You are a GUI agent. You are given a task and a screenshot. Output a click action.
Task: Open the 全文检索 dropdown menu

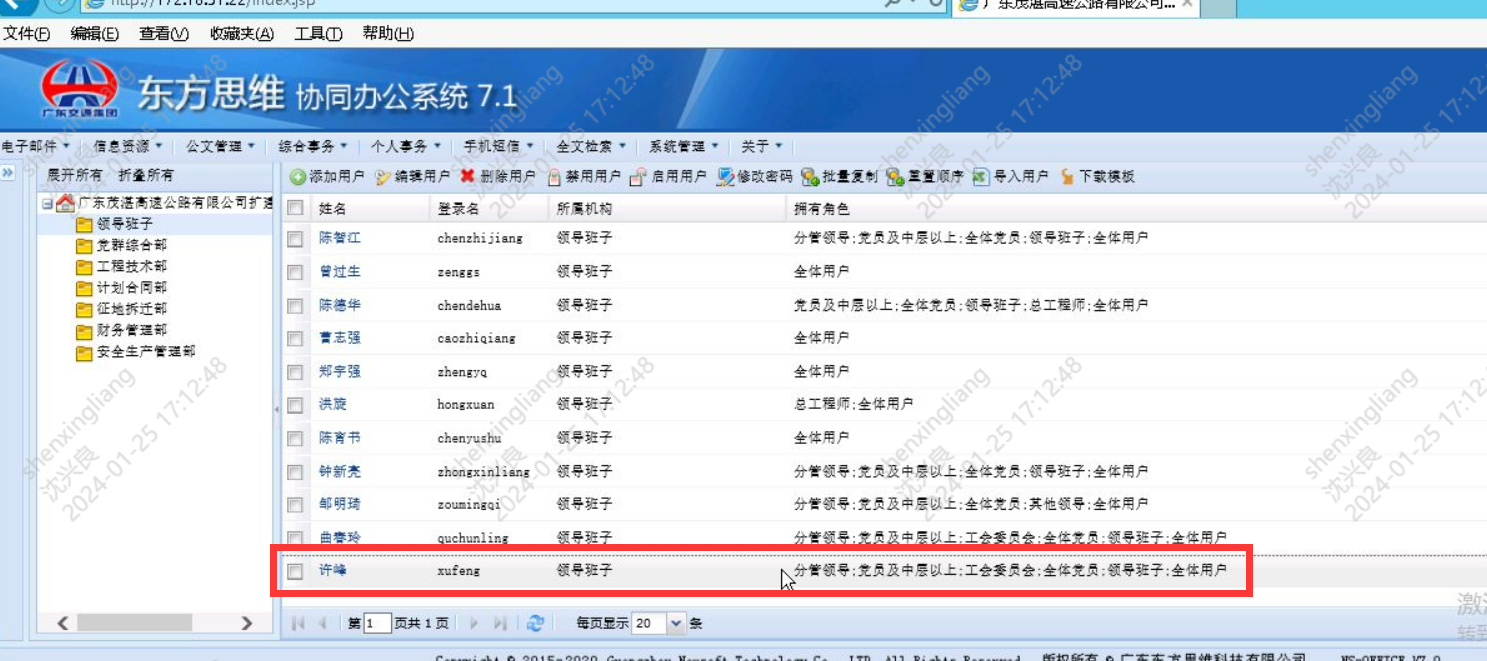591,146
